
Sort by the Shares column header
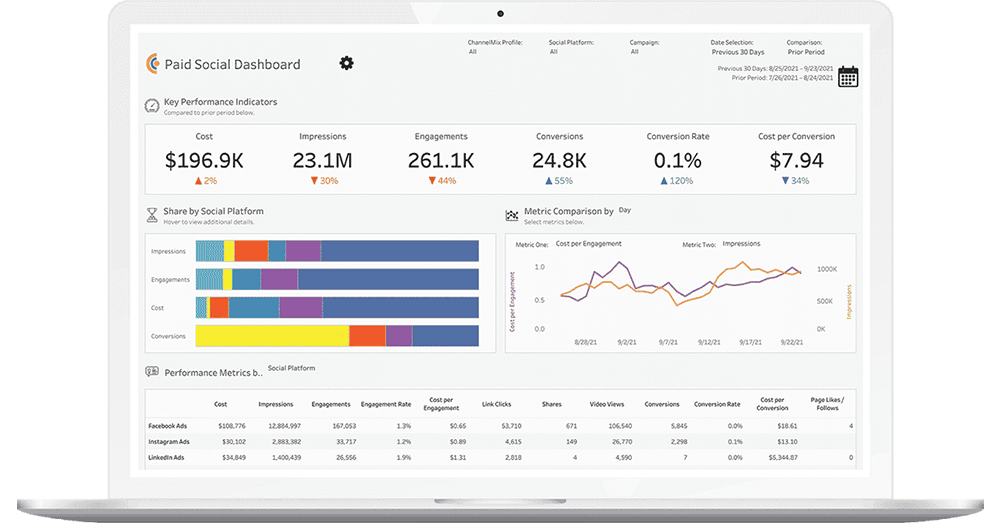tap(552, 404)
